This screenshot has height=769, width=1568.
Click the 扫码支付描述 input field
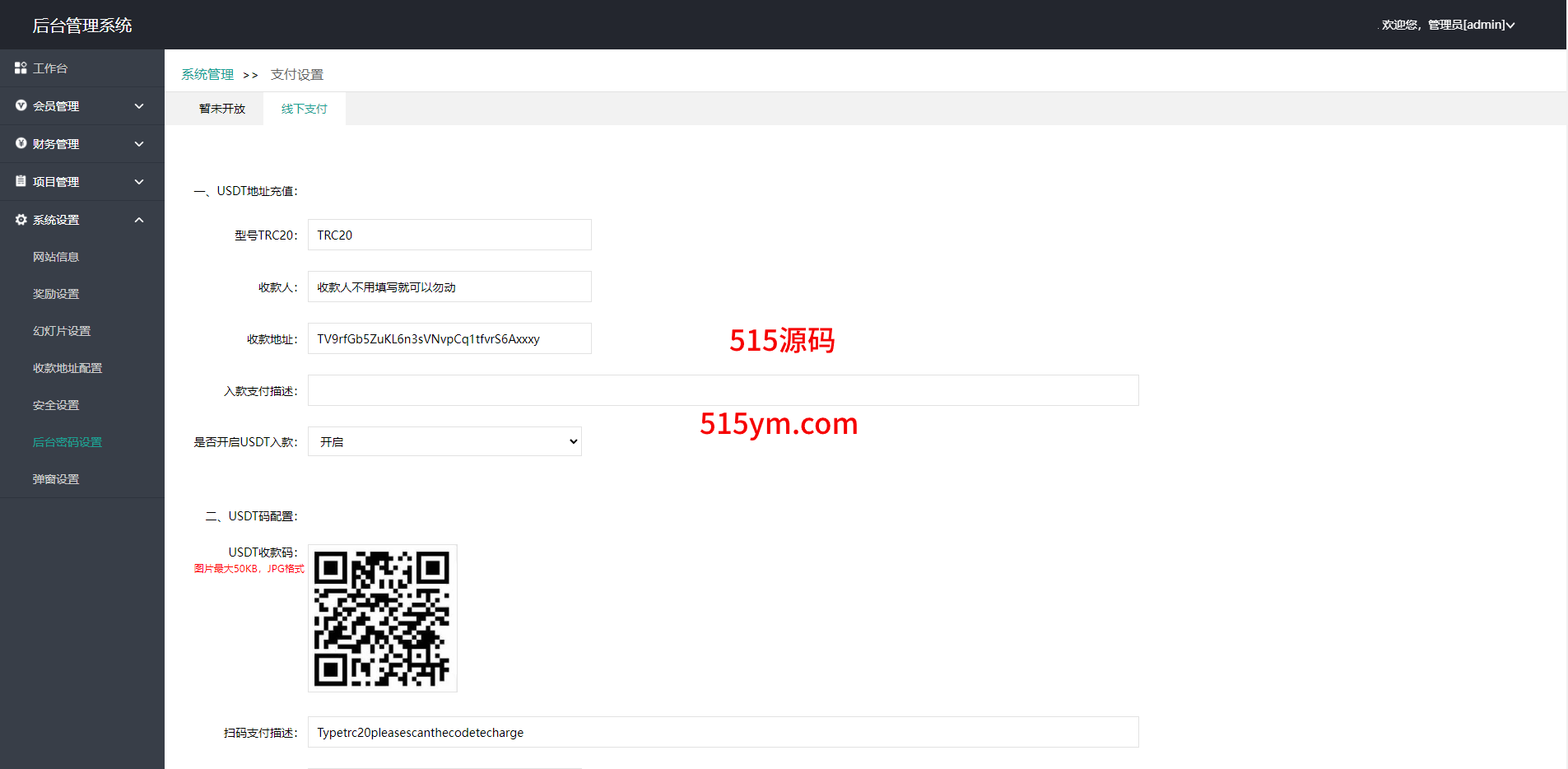[723, 732]
